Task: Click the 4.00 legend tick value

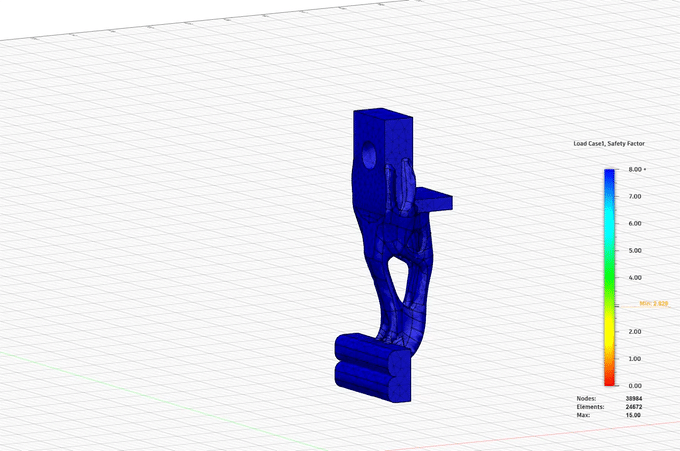Action: coord(635,278)
